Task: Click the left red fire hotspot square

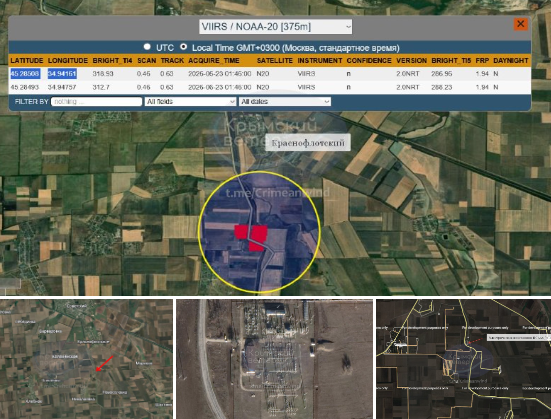Action: [x=241, y=232]
